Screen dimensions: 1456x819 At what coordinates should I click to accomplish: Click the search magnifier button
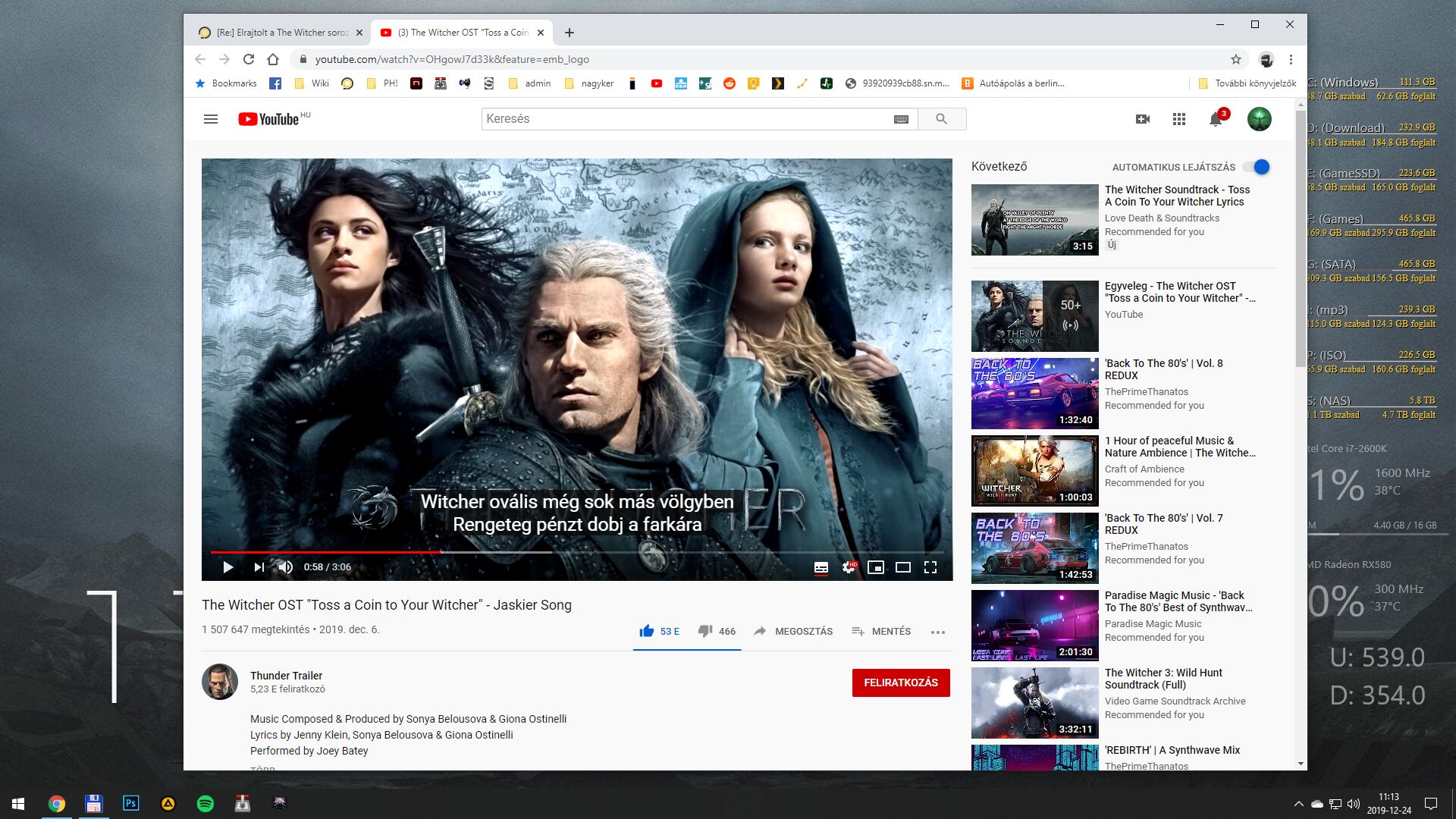pos(942,119)
